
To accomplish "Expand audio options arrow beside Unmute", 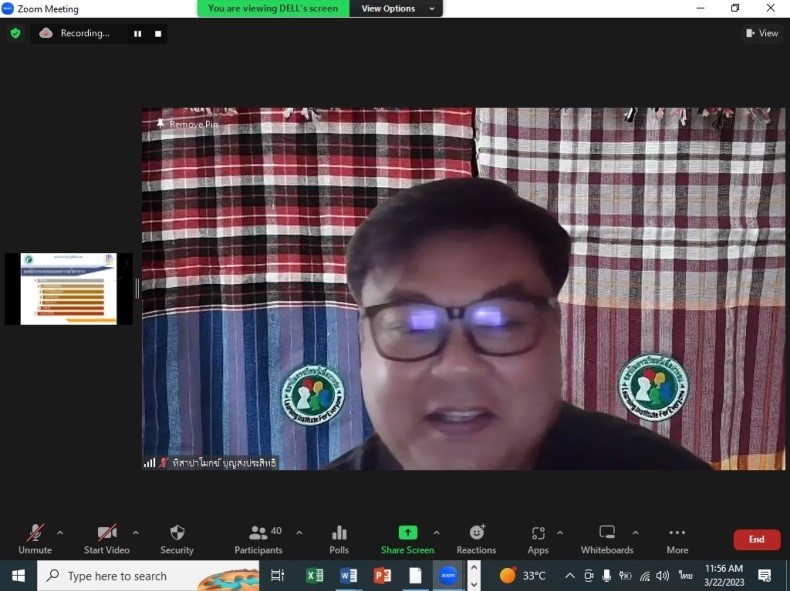I will pos(60,533).
